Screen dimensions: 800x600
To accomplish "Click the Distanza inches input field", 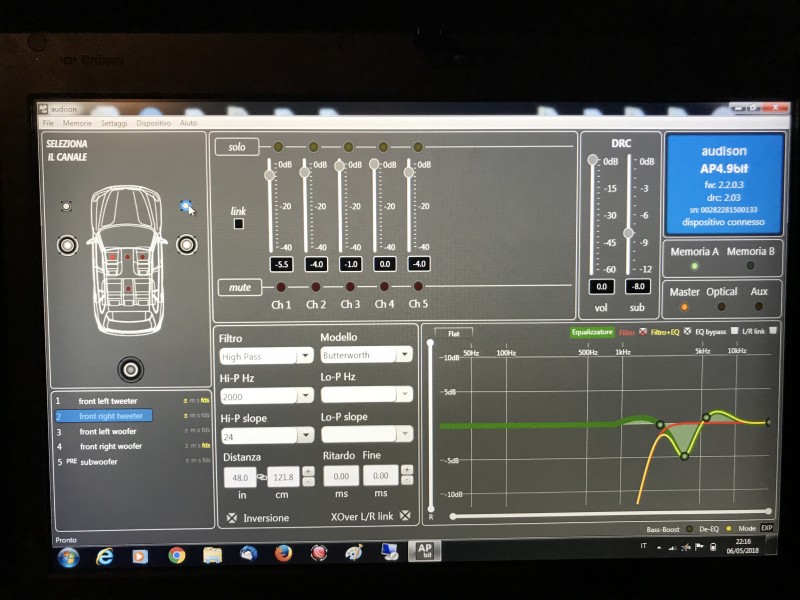I will pos(240,478).
